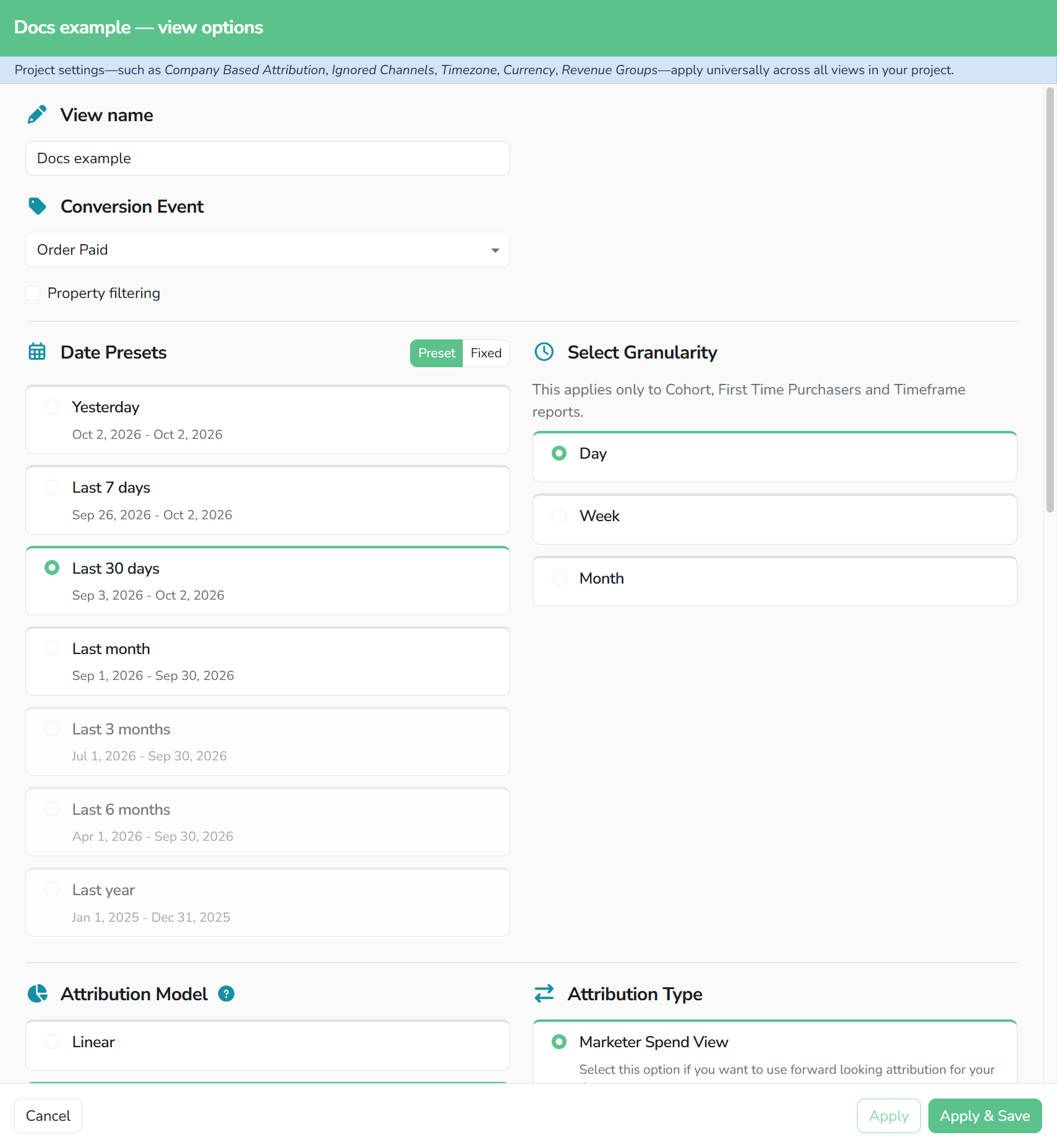Click the Sep 1, 2026 - Sep 30, 2026 text

(153, 676)
